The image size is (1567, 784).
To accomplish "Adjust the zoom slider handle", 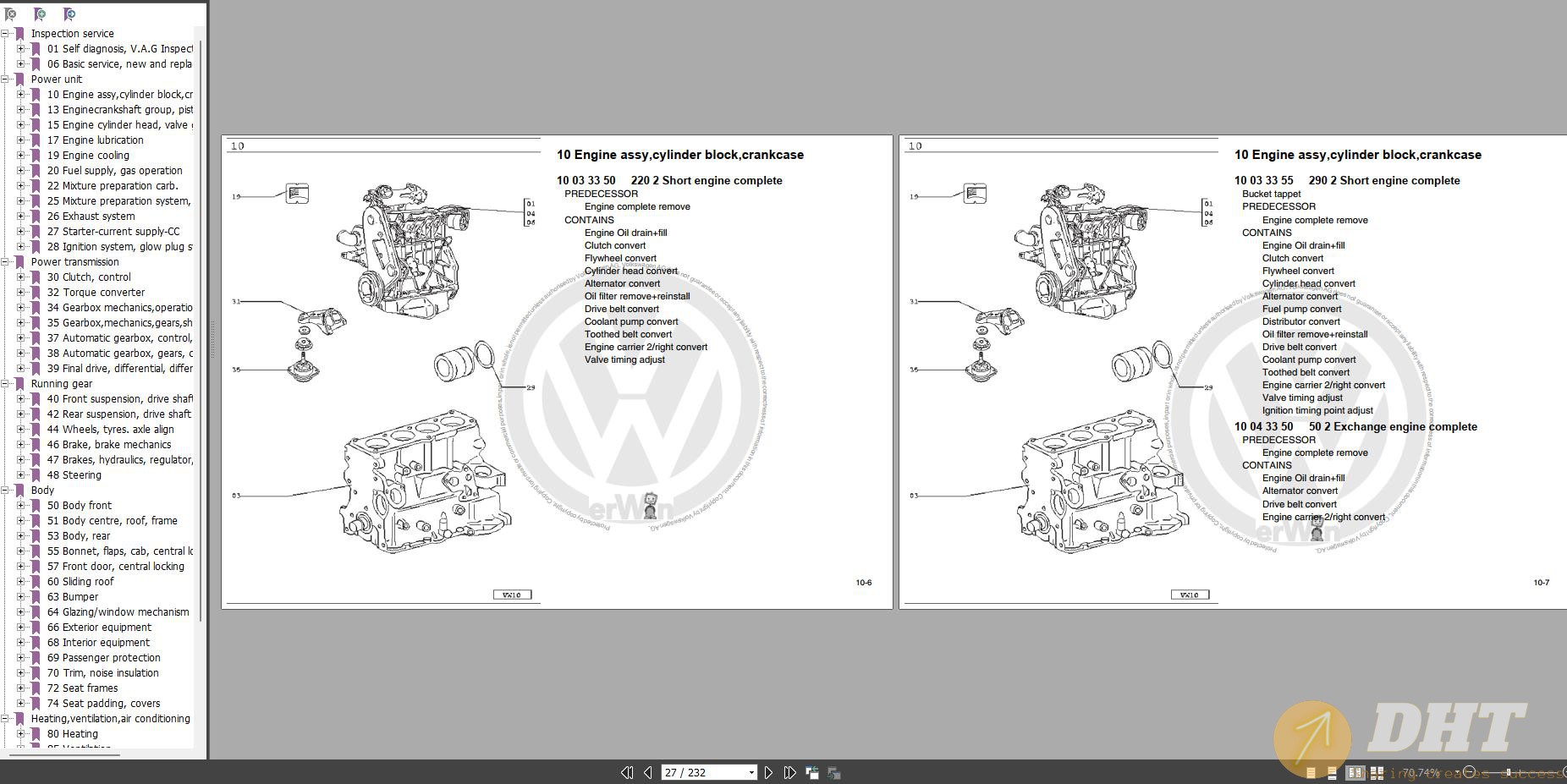I will (x=1508, y=772).
